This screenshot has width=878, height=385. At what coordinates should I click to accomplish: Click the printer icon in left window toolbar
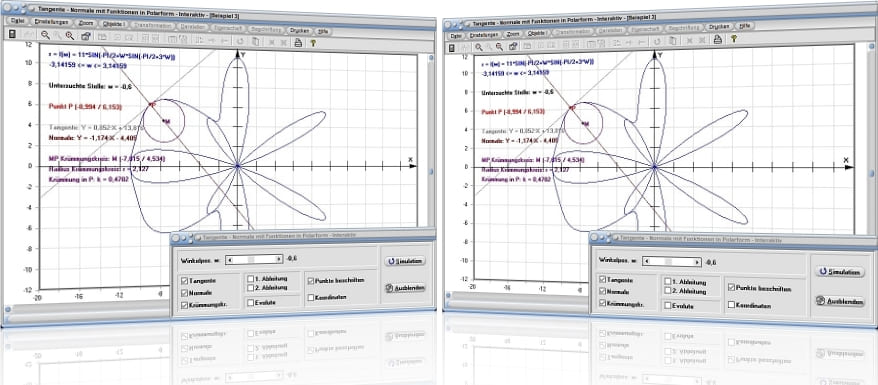298,42
